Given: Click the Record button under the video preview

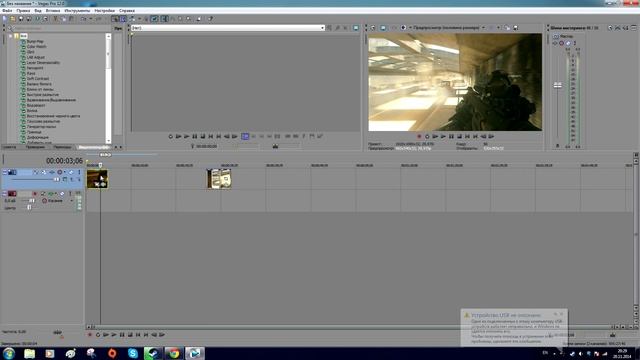Looking at the screenshot, I should point(419,136).
